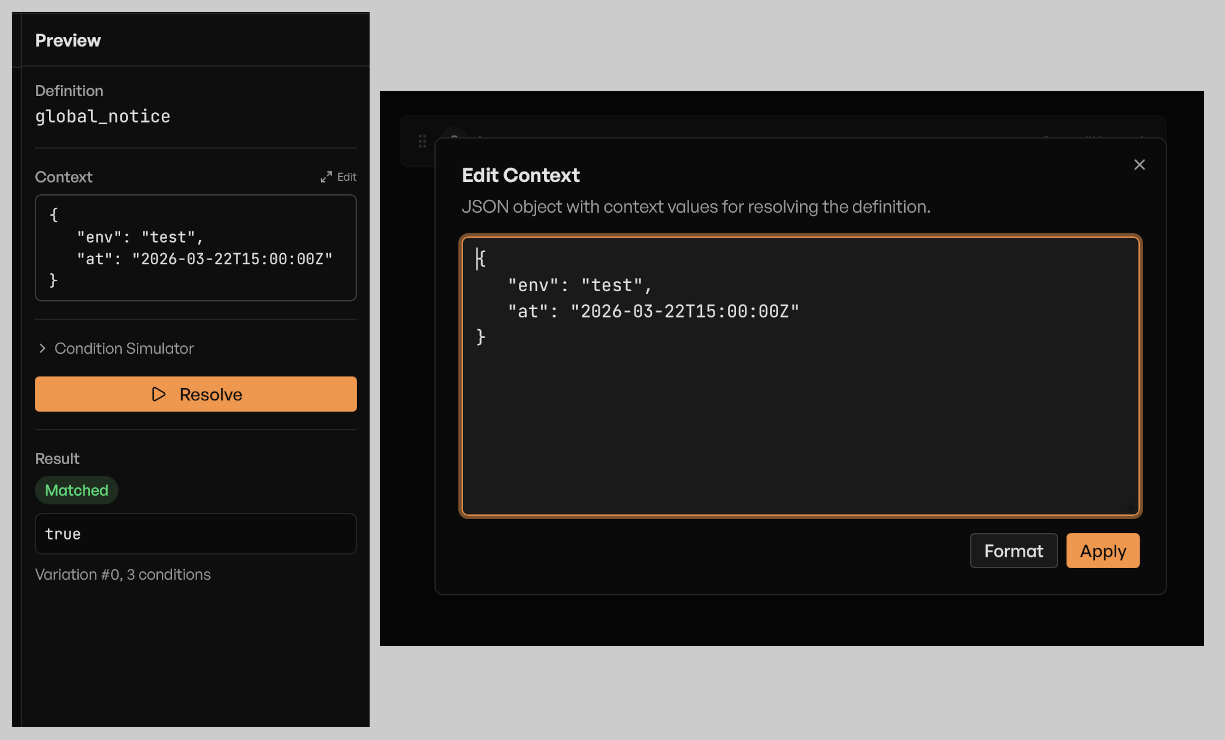Click the Matched result badge
This screenshot has height=740, width=1225.
click(77, 490)
